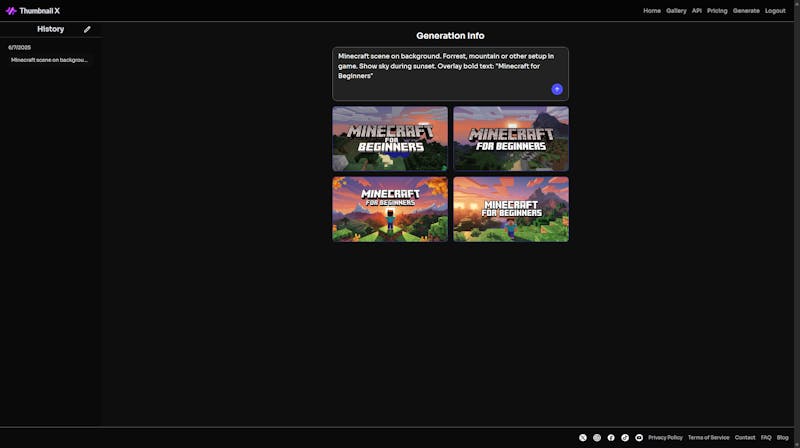Open the Privacy Policy link
Viewport: 800px width, 448px height.
coord(665,437)
